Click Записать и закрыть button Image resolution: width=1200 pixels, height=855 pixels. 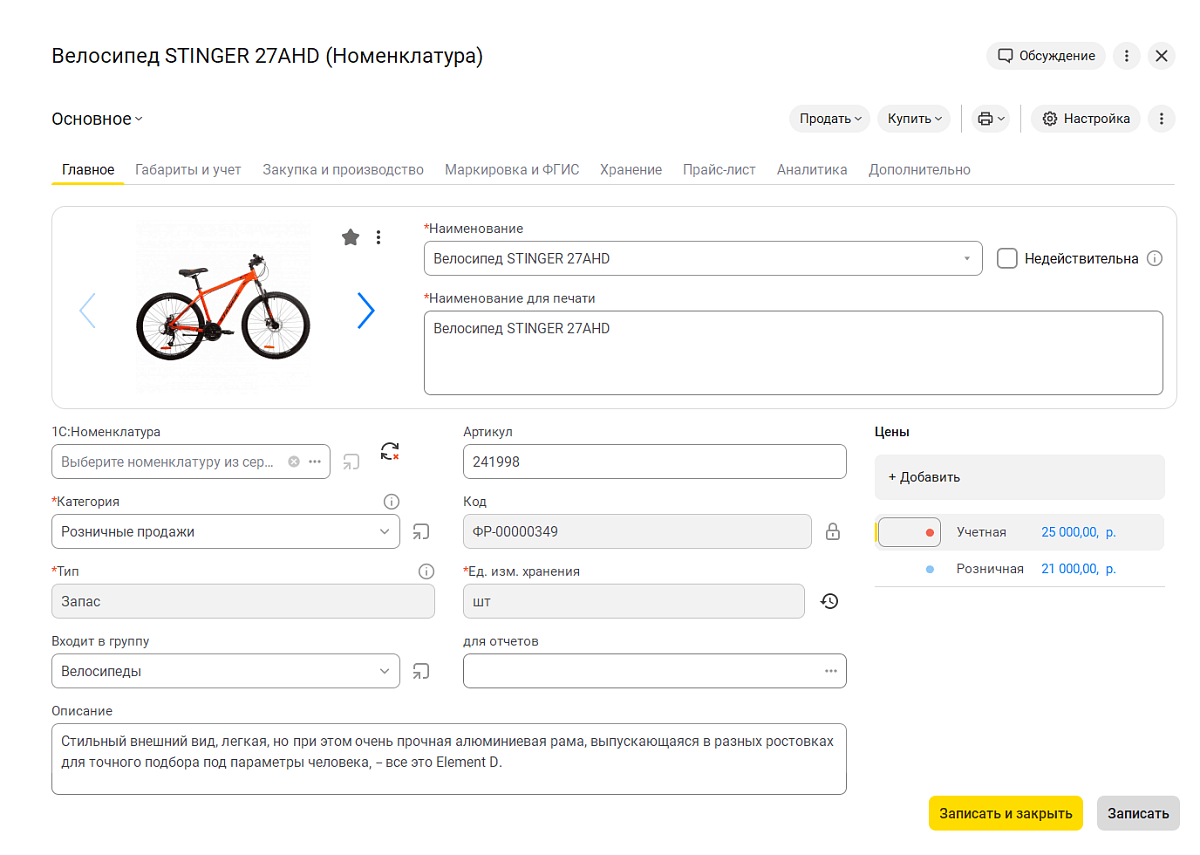[x=1006, y=813]
